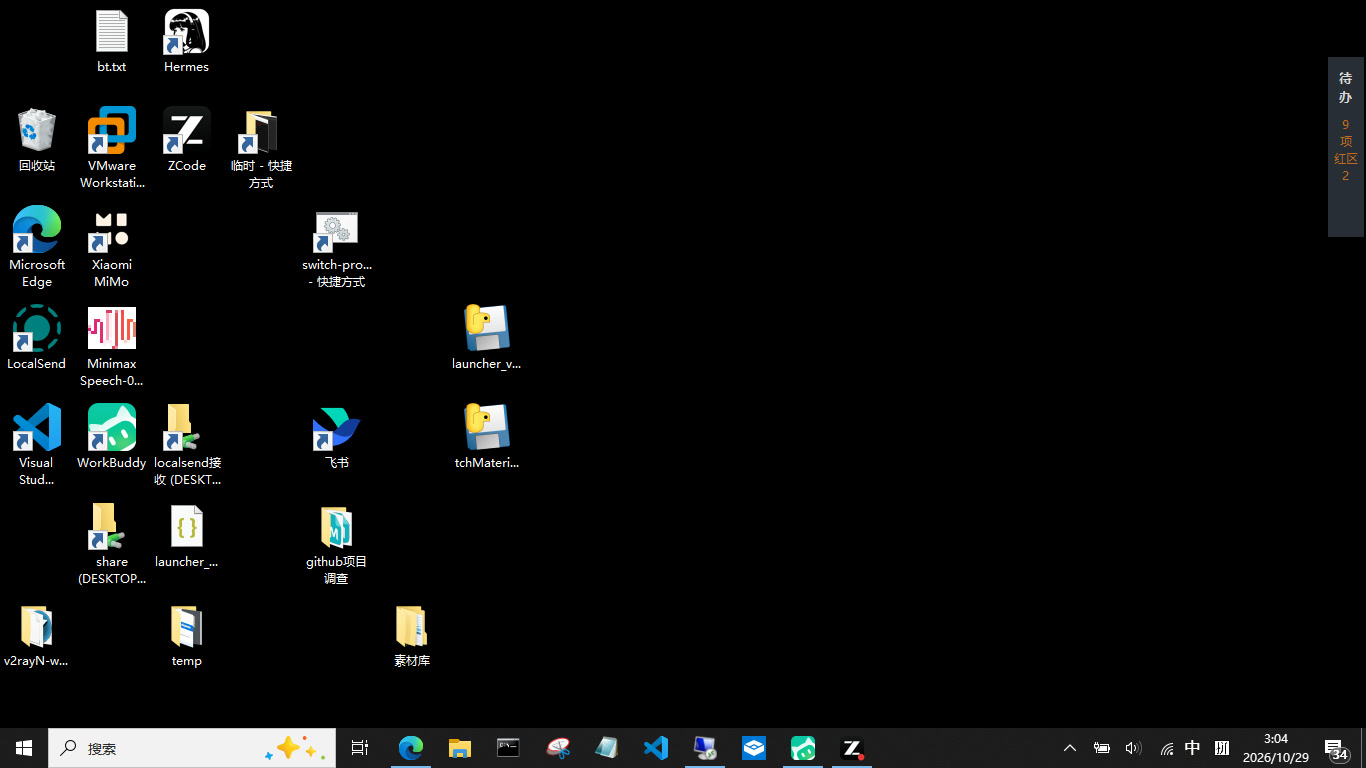The image size is (1366, 768).
Task: Toggle the 中 input method language indicator
Action: [1192, 748]
